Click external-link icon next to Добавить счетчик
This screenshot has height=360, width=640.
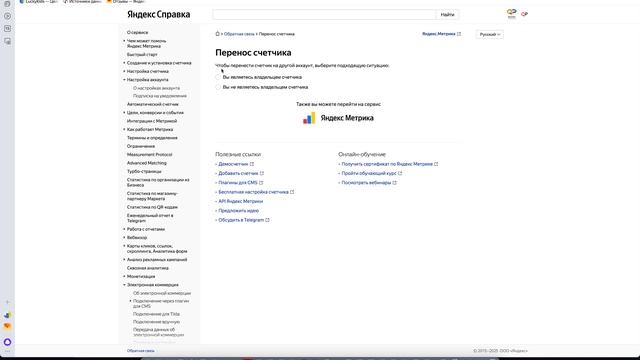pyautogui.click(x=262, y=173)
